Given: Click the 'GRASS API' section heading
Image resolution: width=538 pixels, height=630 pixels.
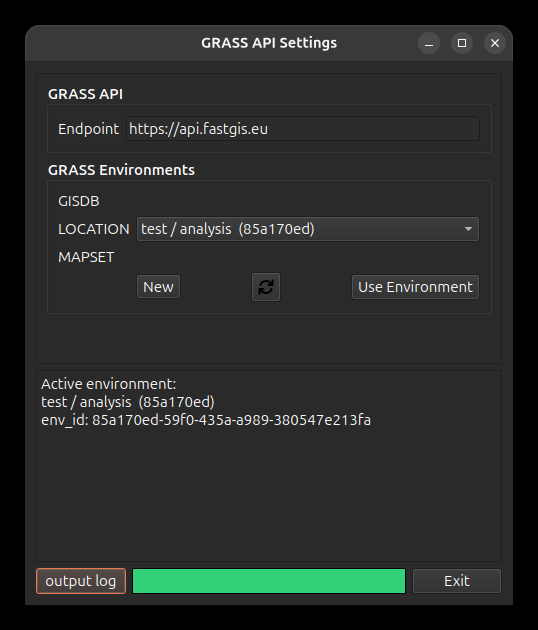Looking at the screenshot, I should tap(86, 94).
